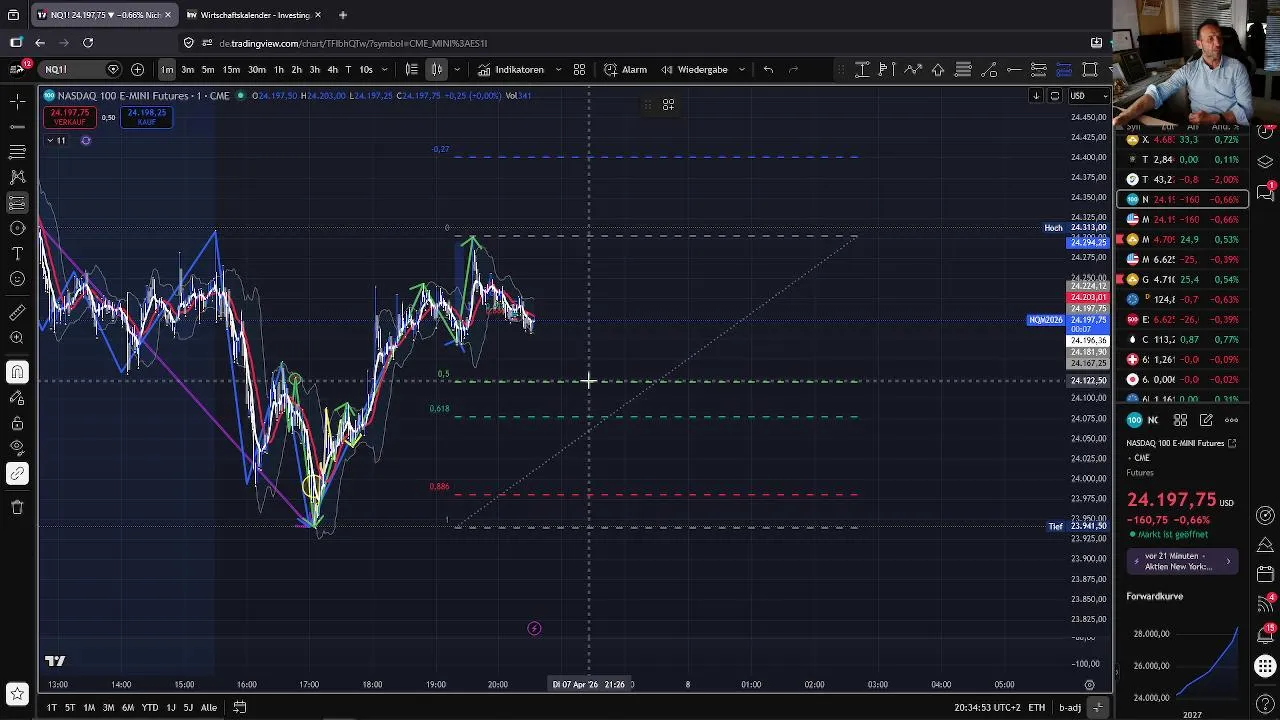Image resolution: width=1280 pixels, height=720 pixels.
Task: Select the zigzag arrow drawing favorite
Action: [912, 69]
